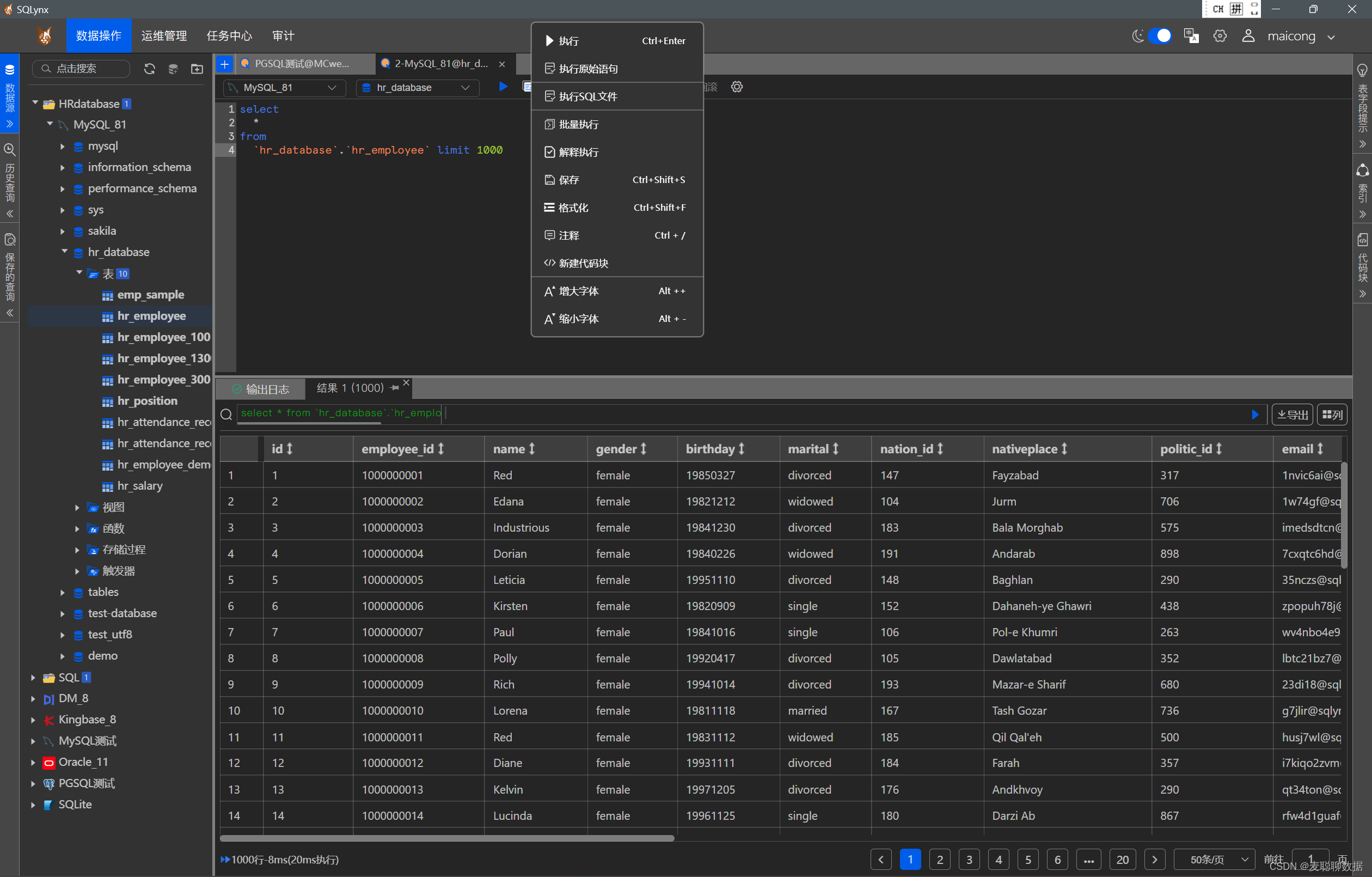Open the maicong account dropdown
The image size is (1372, 877).
pos(1301,36)
